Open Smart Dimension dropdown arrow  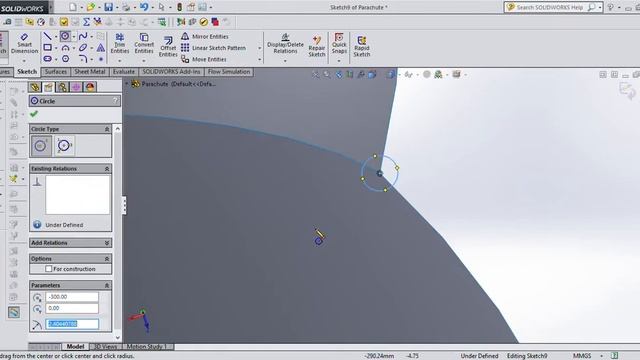coord(24,61)
